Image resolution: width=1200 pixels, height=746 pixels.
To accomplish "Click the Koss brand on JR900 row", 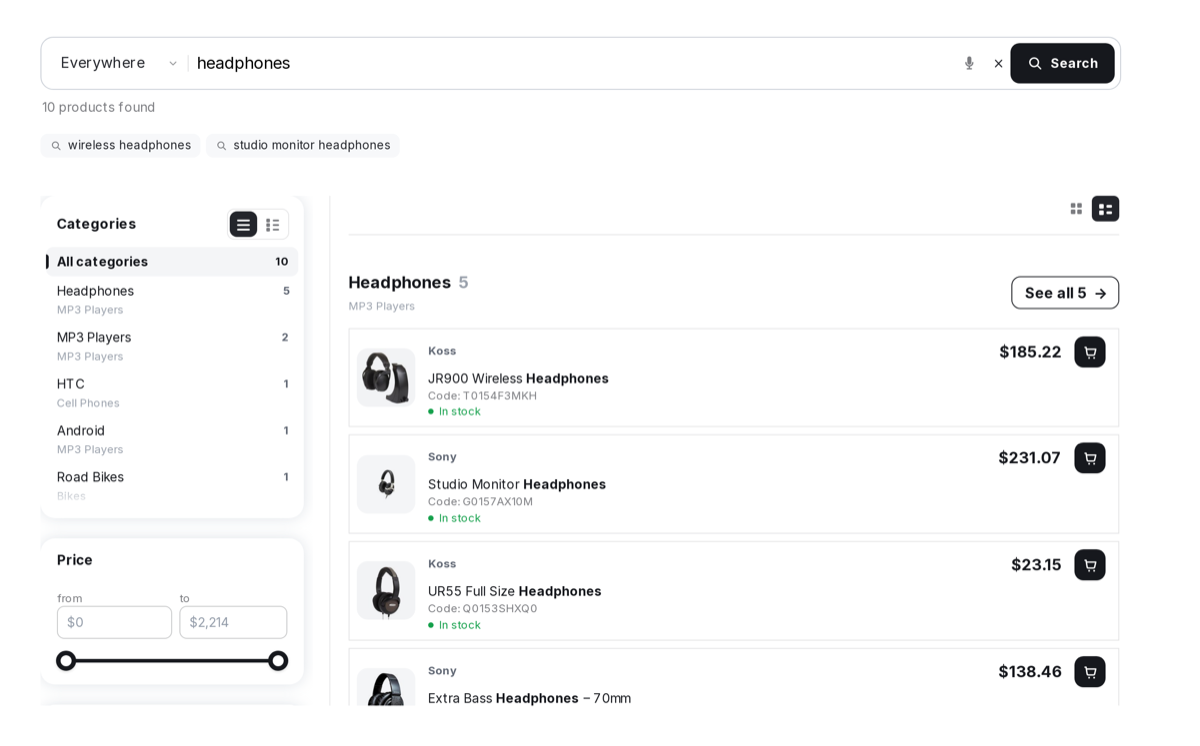I will (442, 351).
